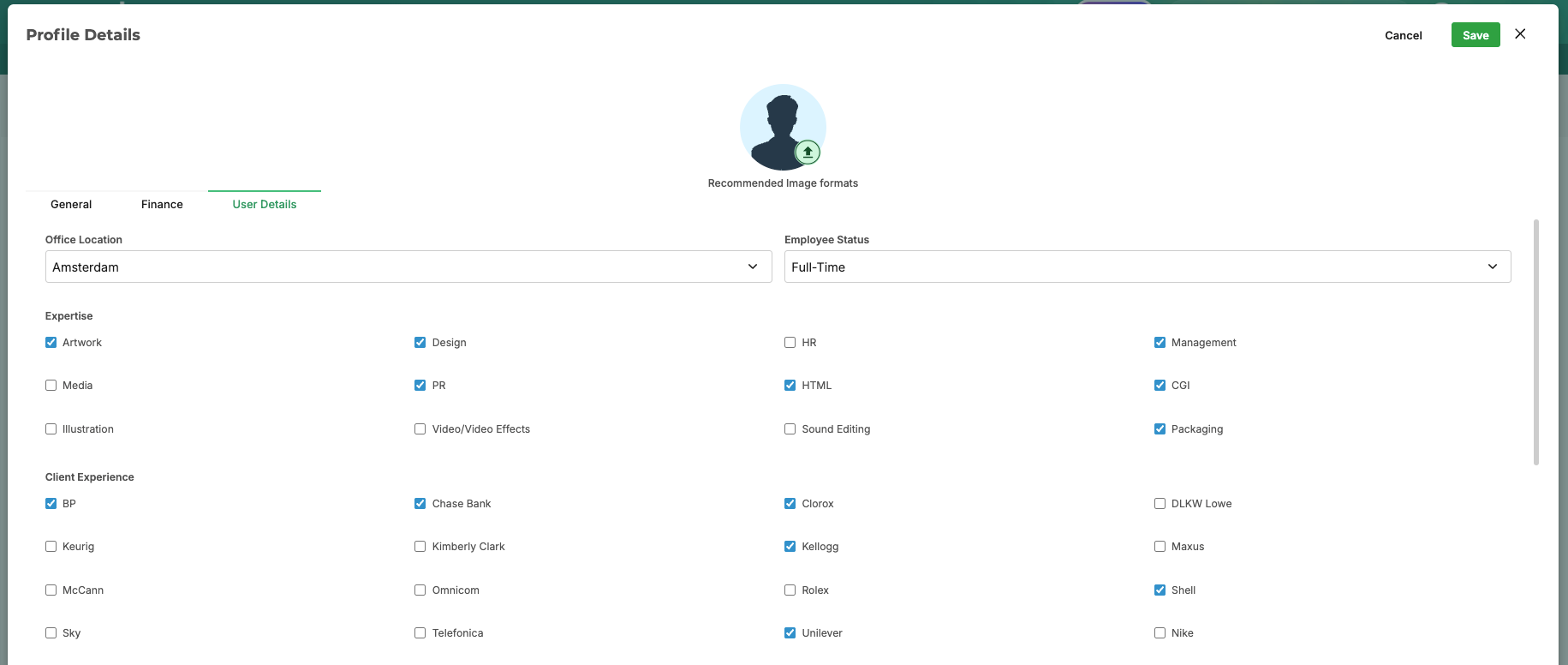Enable Video/Video Effects checkbox
1568x665 pixels.
pos(420,429)
